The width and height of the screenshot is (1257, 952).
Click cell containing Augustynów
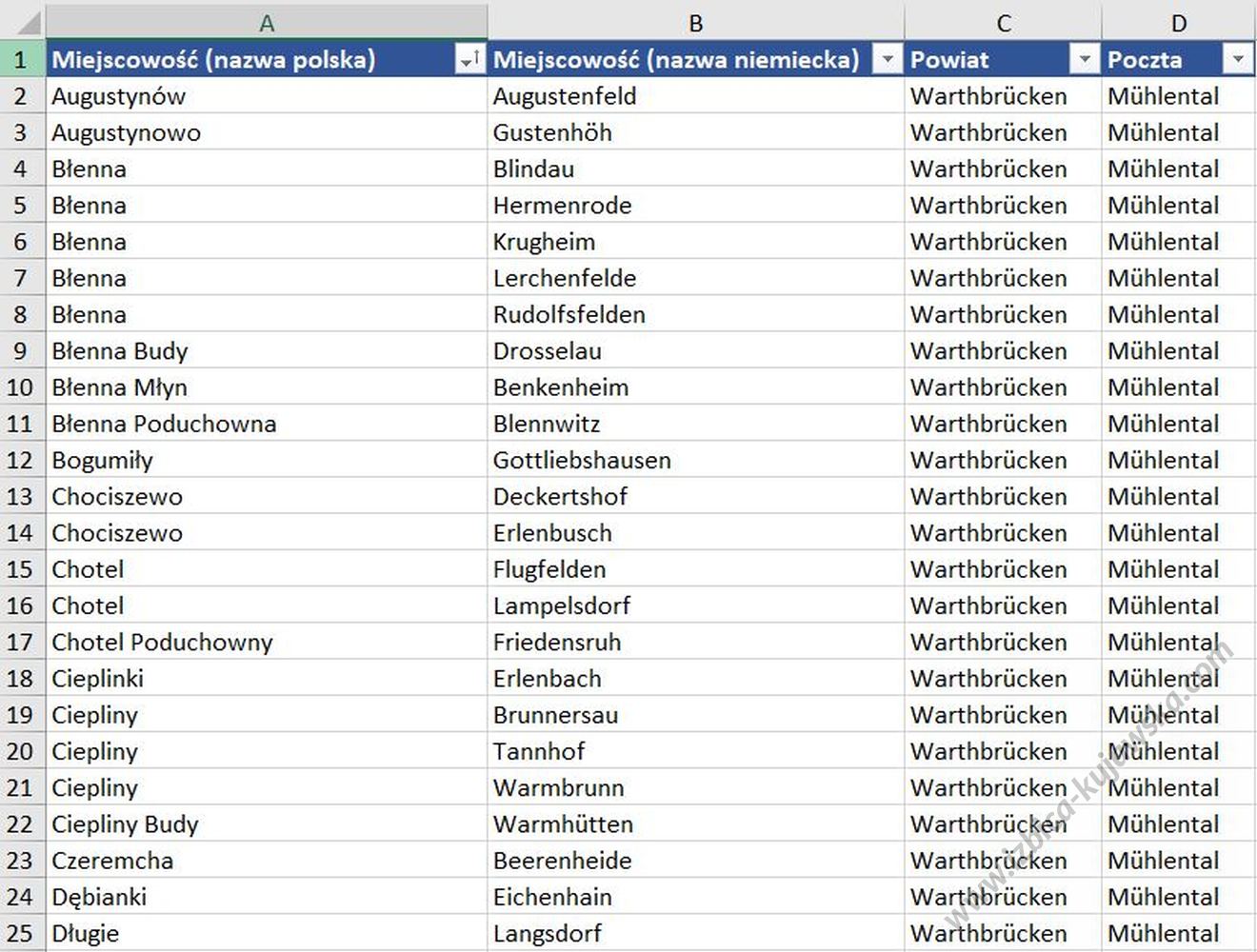(119, 96)
